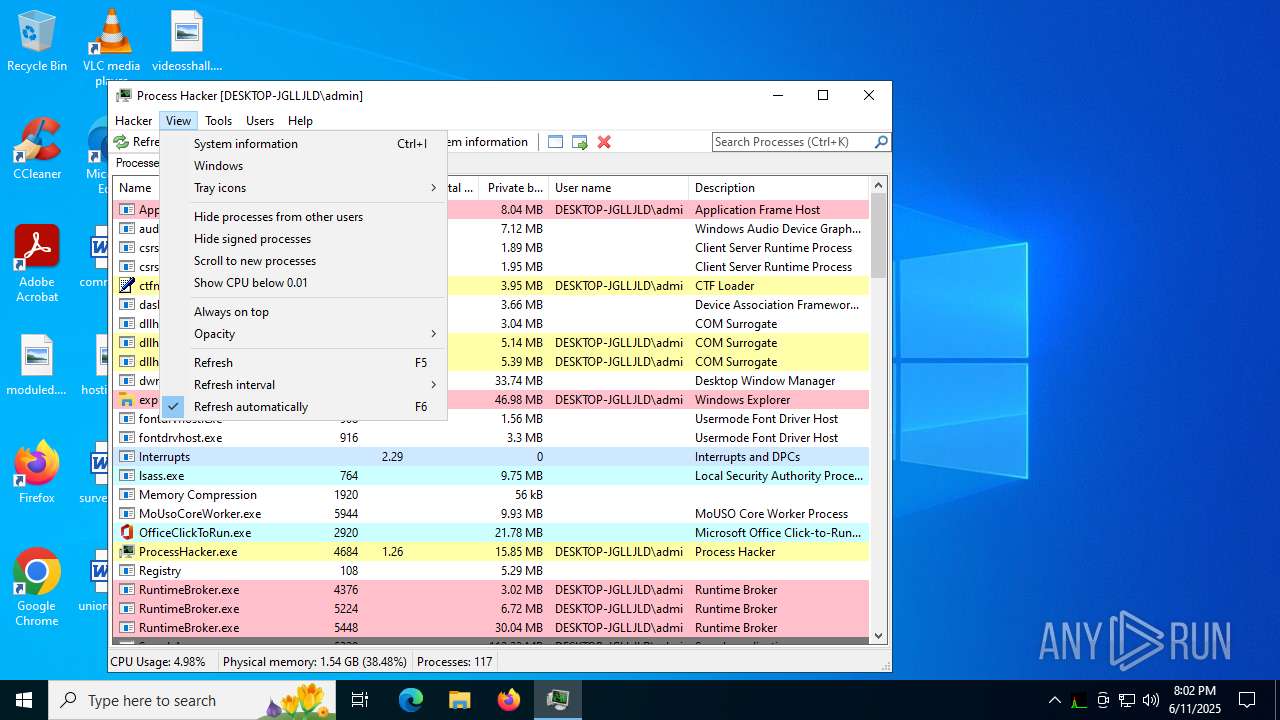
Task: Click find window and thread icon
Action: tap(580, 142)
